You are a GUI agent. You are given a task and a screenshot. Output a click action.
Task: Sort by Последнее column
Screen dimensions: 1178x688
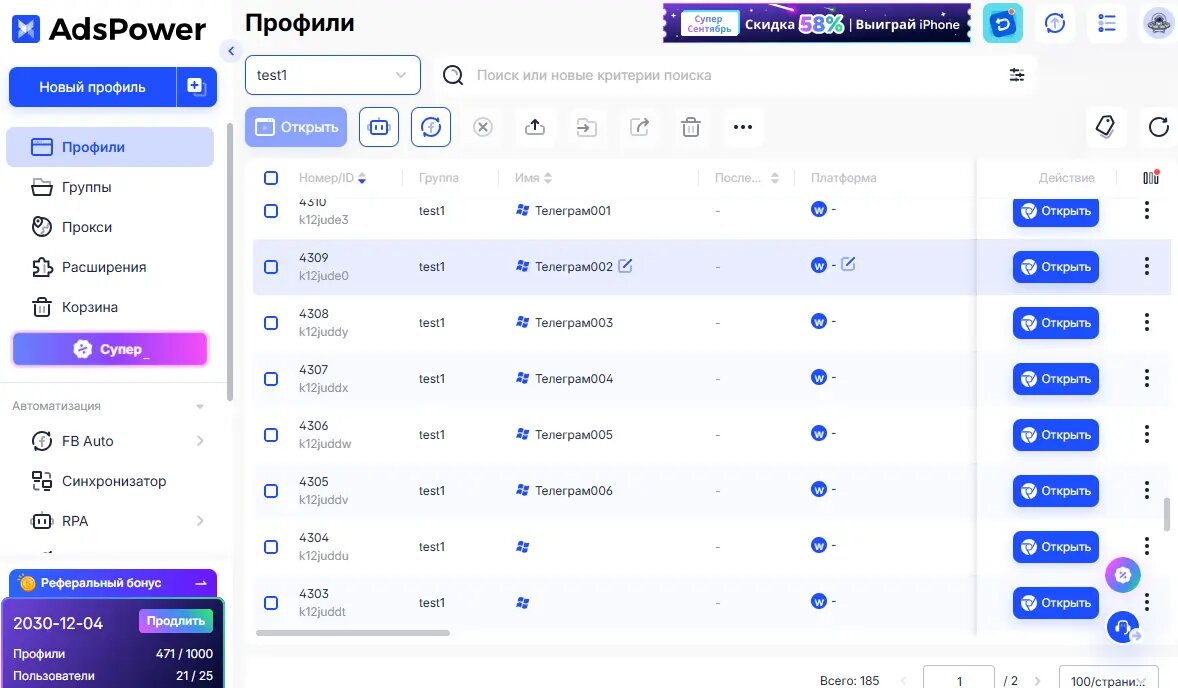tap(775, 178)
